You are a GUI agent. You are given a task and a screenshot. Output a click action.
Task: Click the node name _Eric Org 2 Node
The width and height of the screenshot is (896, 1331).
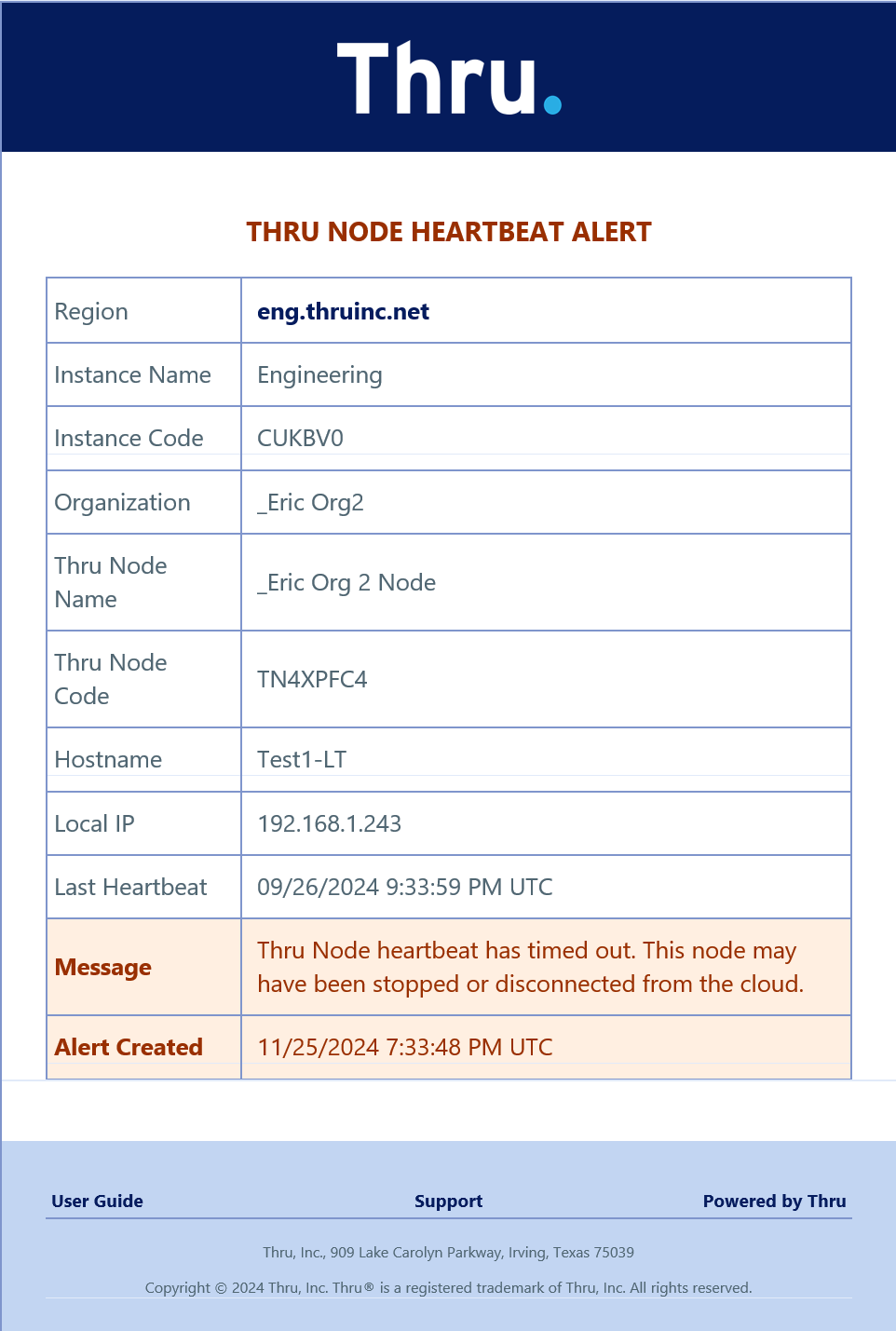pos(346,582)
